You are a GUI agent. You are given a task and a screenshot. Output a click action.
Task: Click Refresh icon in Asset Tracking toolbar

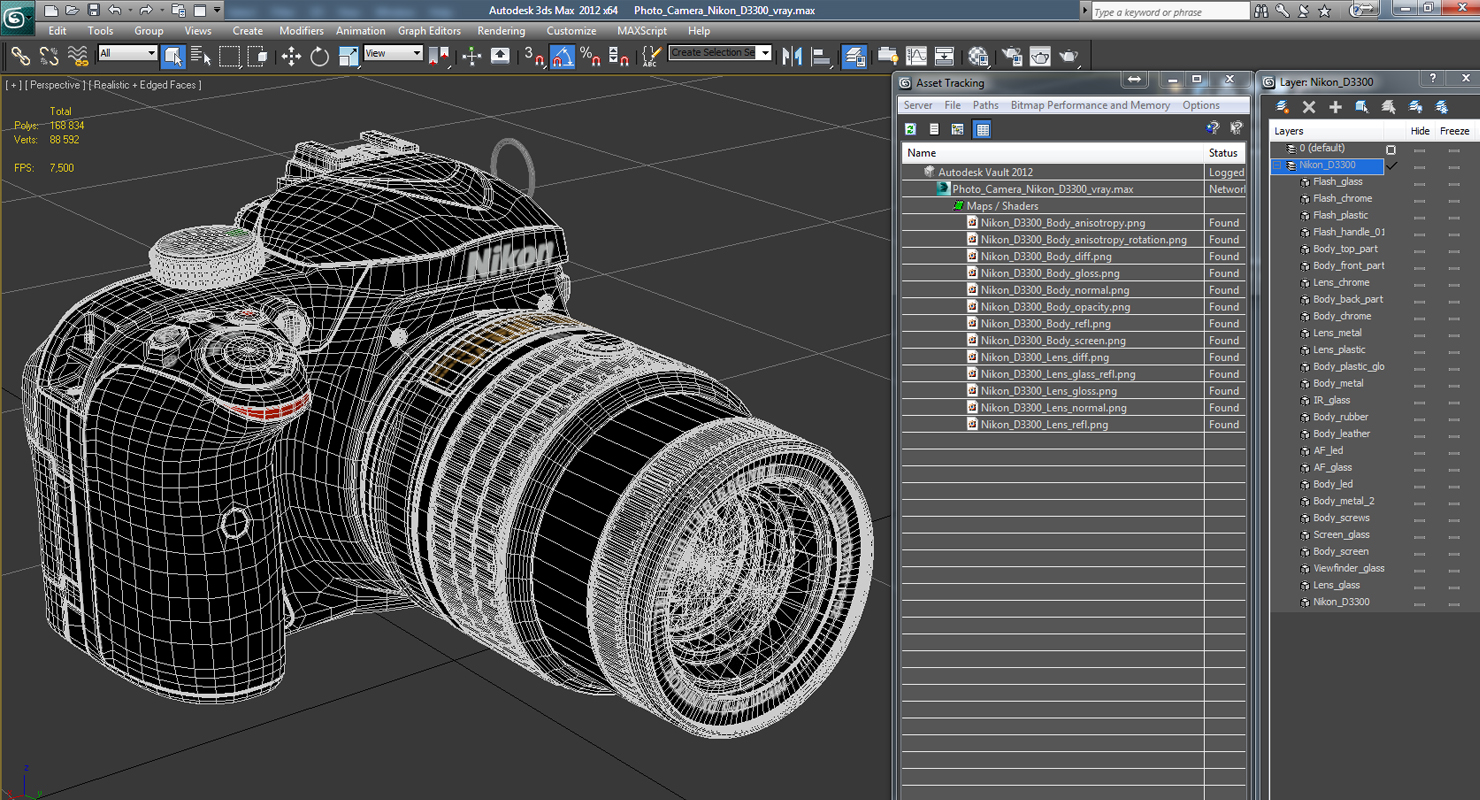[x=911, y=129]
